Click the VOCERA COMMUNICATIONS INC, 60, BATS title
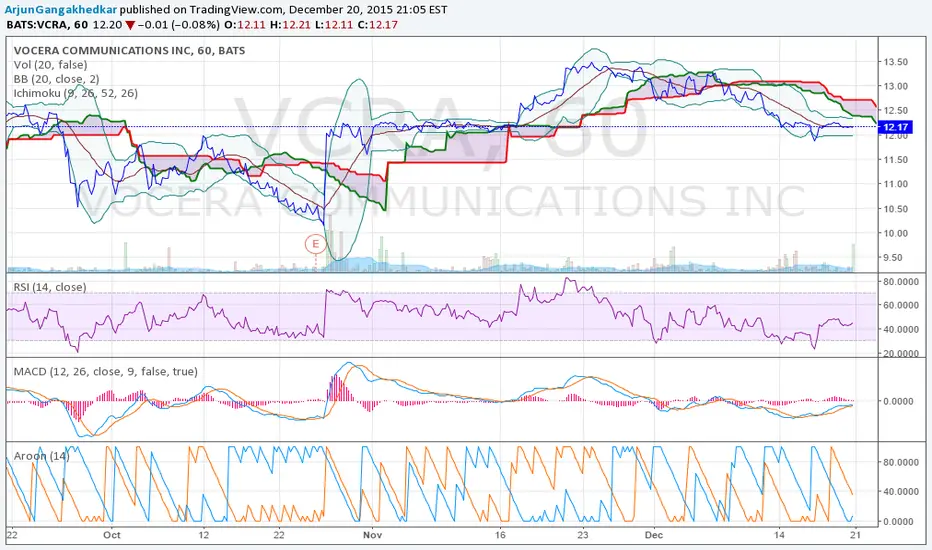This screenshot has width=932, height=550. click(130, 51)
